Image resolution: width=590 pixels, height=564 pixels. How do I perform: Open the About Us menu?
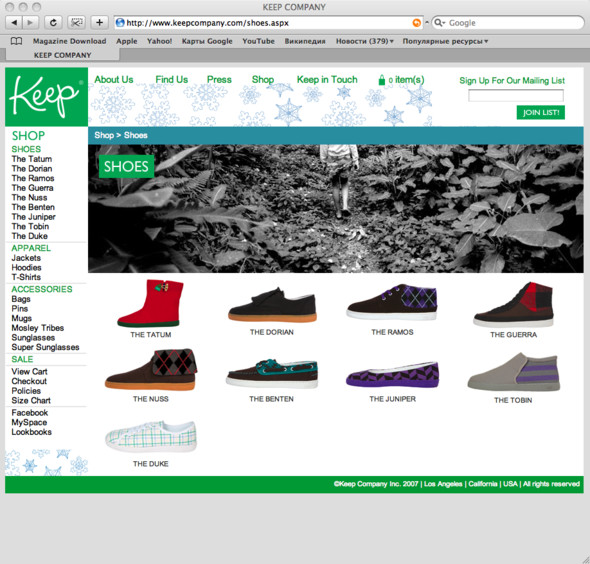(114, 80)
